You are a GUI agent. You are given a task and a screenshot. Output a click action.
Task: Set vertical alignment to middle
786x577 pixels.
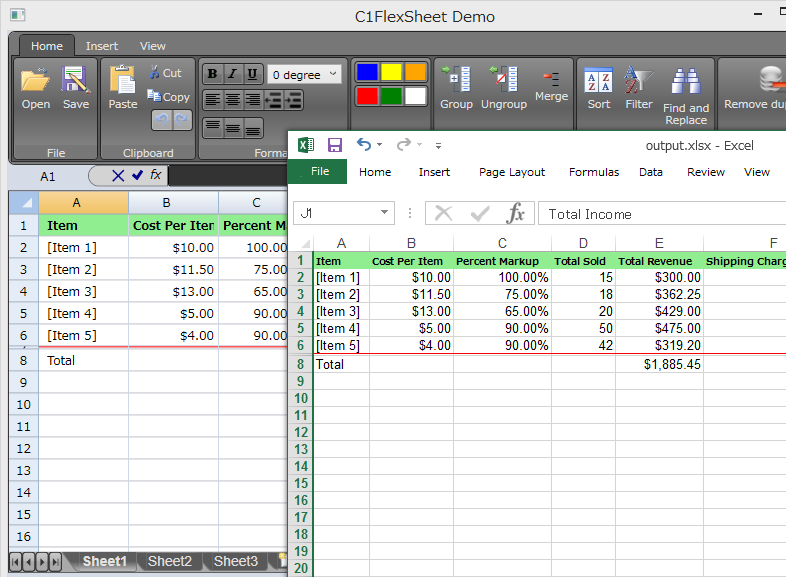tap(233, 128)
